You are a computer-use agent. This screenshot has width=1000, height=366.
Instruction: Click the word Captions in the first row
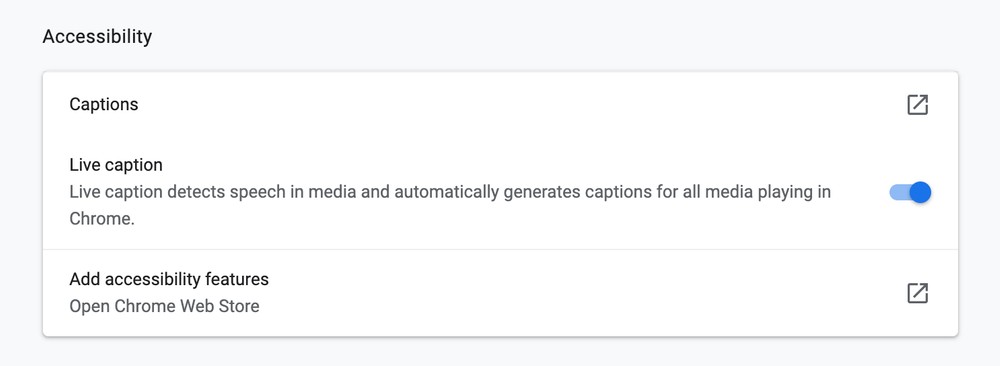point(104,105)
